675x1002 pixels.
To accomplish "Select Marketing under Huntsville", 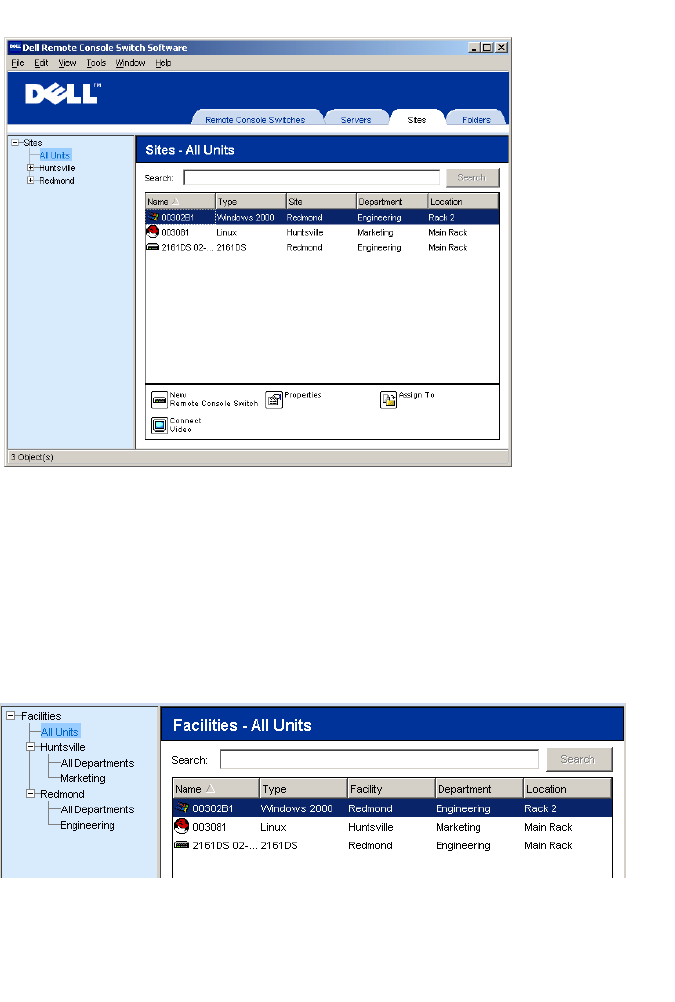I will click(x=83, y=778).
